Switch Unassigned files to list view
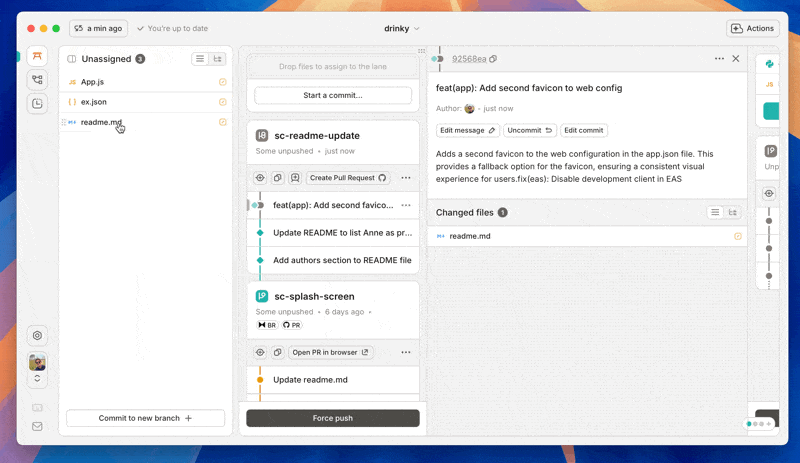800x463 pixels. click(x=201, y=59)
